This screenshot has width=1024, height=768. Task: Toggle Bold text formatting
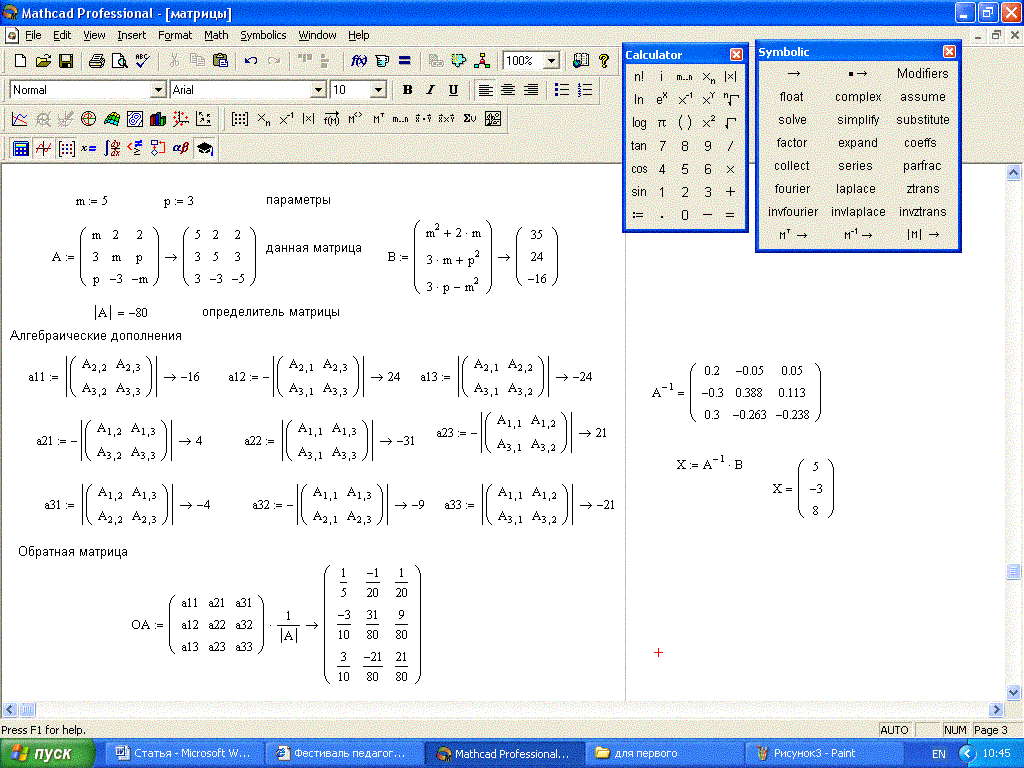click(407, 90)
